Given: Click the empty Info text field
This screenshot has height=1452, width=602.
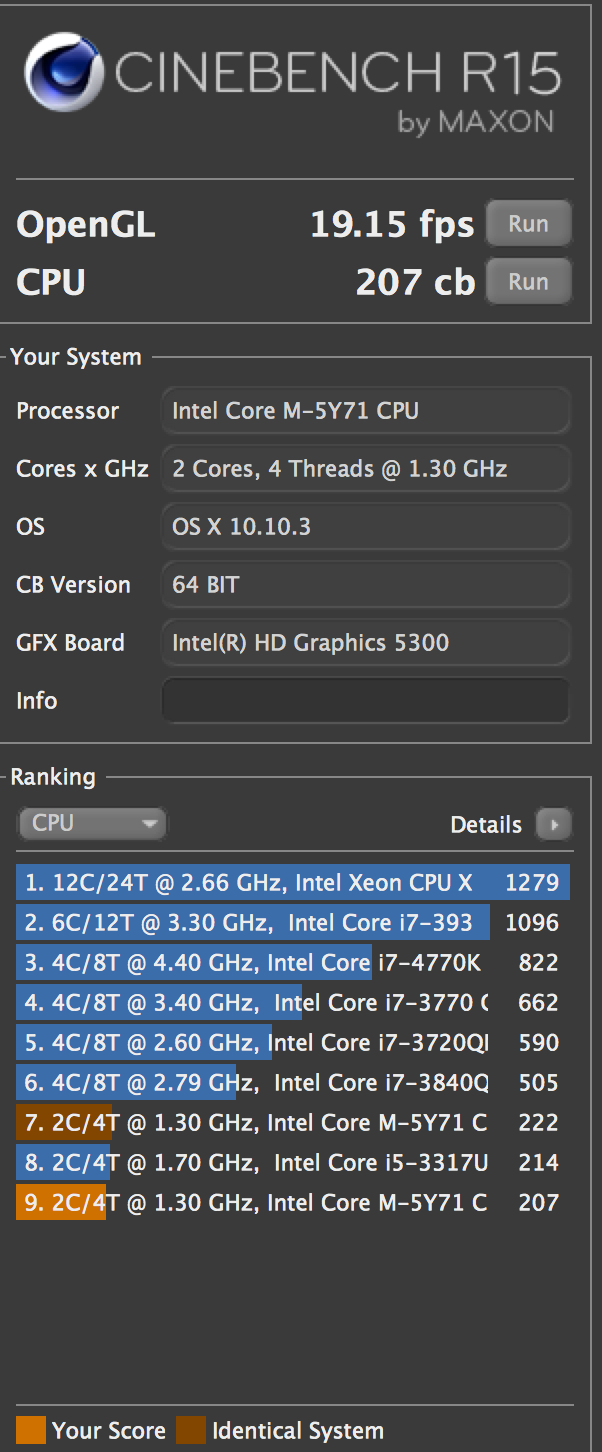Looking at the screenshot, I should (365, 700).
